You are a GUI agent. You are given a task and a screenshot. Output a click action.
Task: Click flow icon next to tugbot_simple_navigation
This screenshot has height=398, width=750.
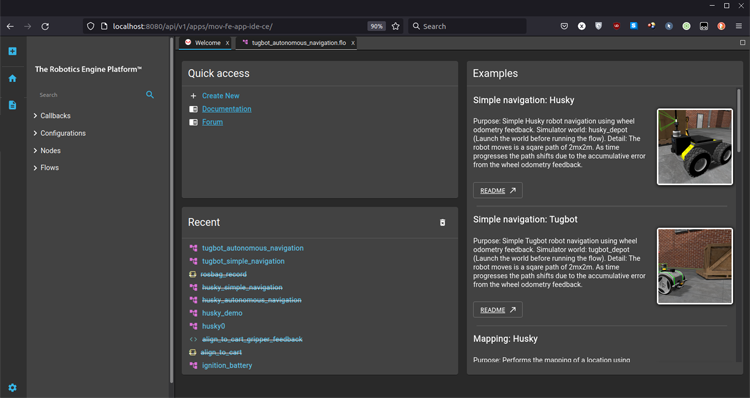(x=193, y=261)
